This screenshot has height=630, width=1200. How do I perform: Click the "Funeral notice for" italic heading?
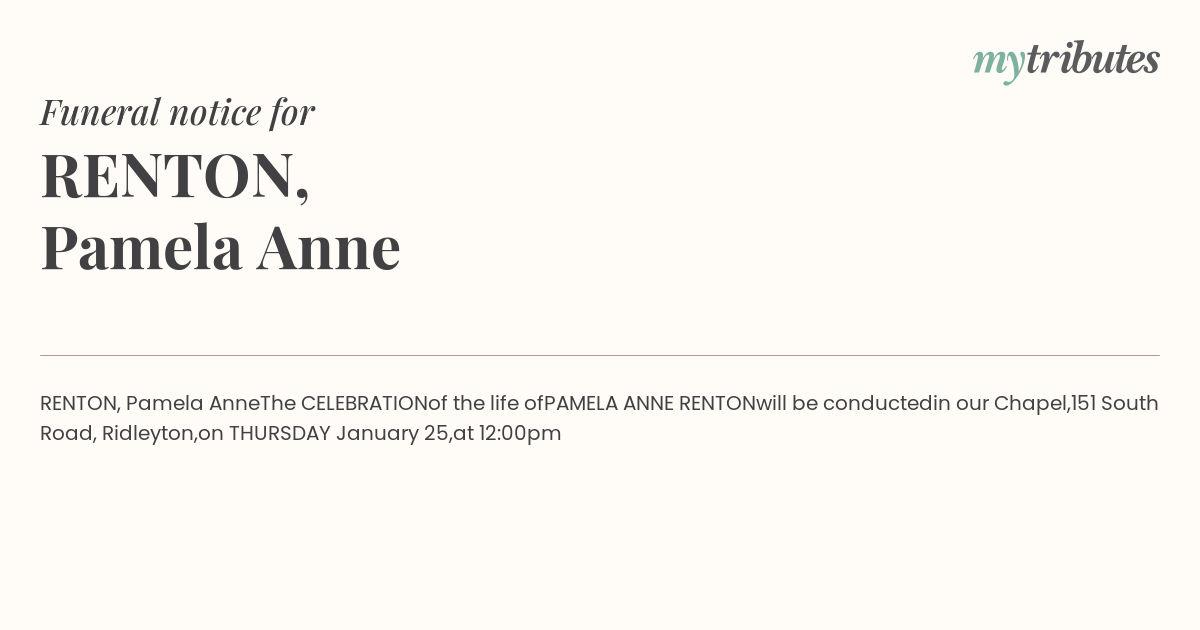177,112
